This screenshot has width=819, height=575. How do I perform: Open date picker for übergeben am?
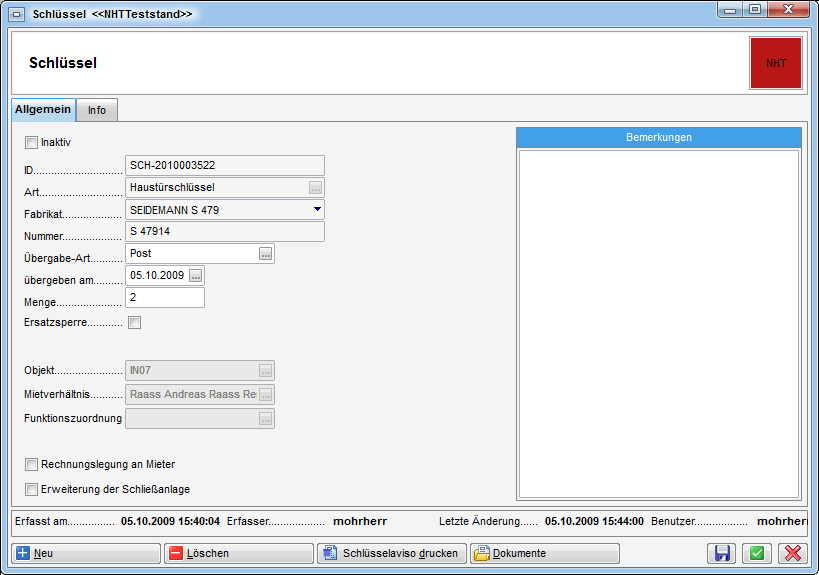196,276
